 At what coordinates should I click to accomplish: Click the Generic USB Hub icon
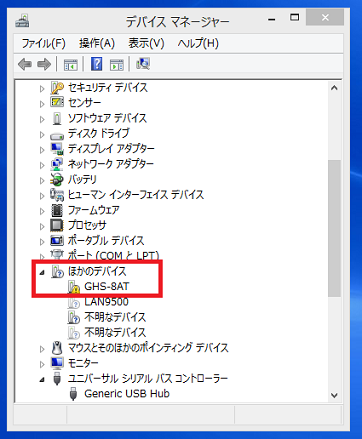pyautogui.click(x=73, y=394)
